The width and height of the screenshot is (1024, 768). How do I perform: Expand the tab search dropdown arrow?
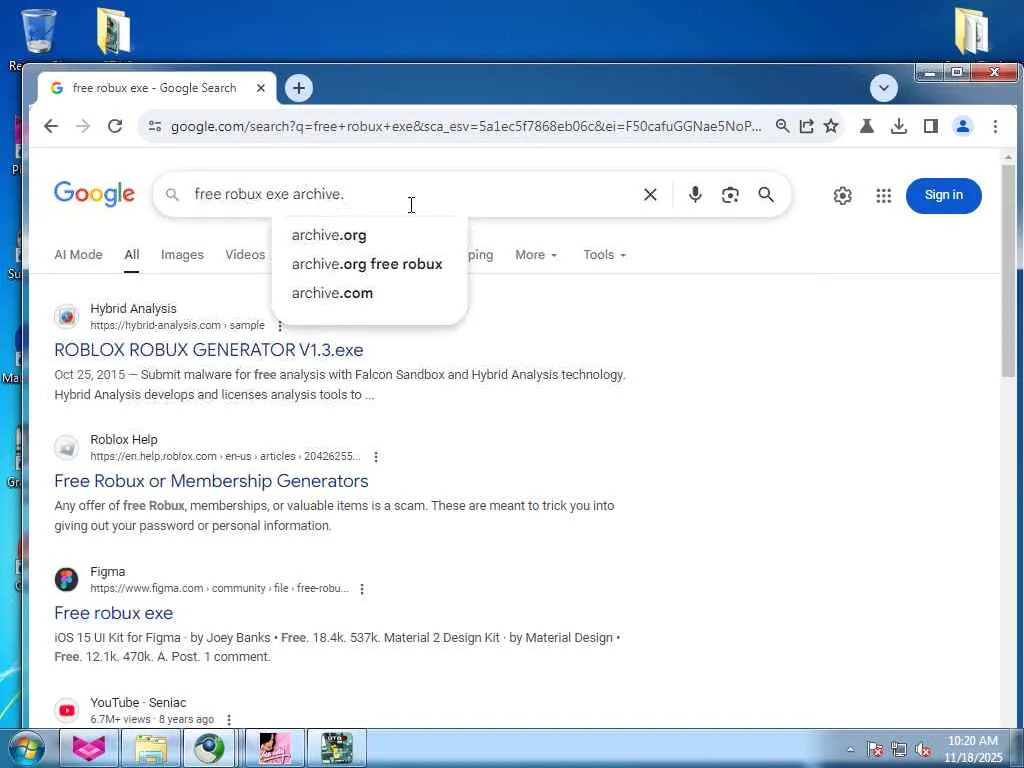click(x=884, y=88)
